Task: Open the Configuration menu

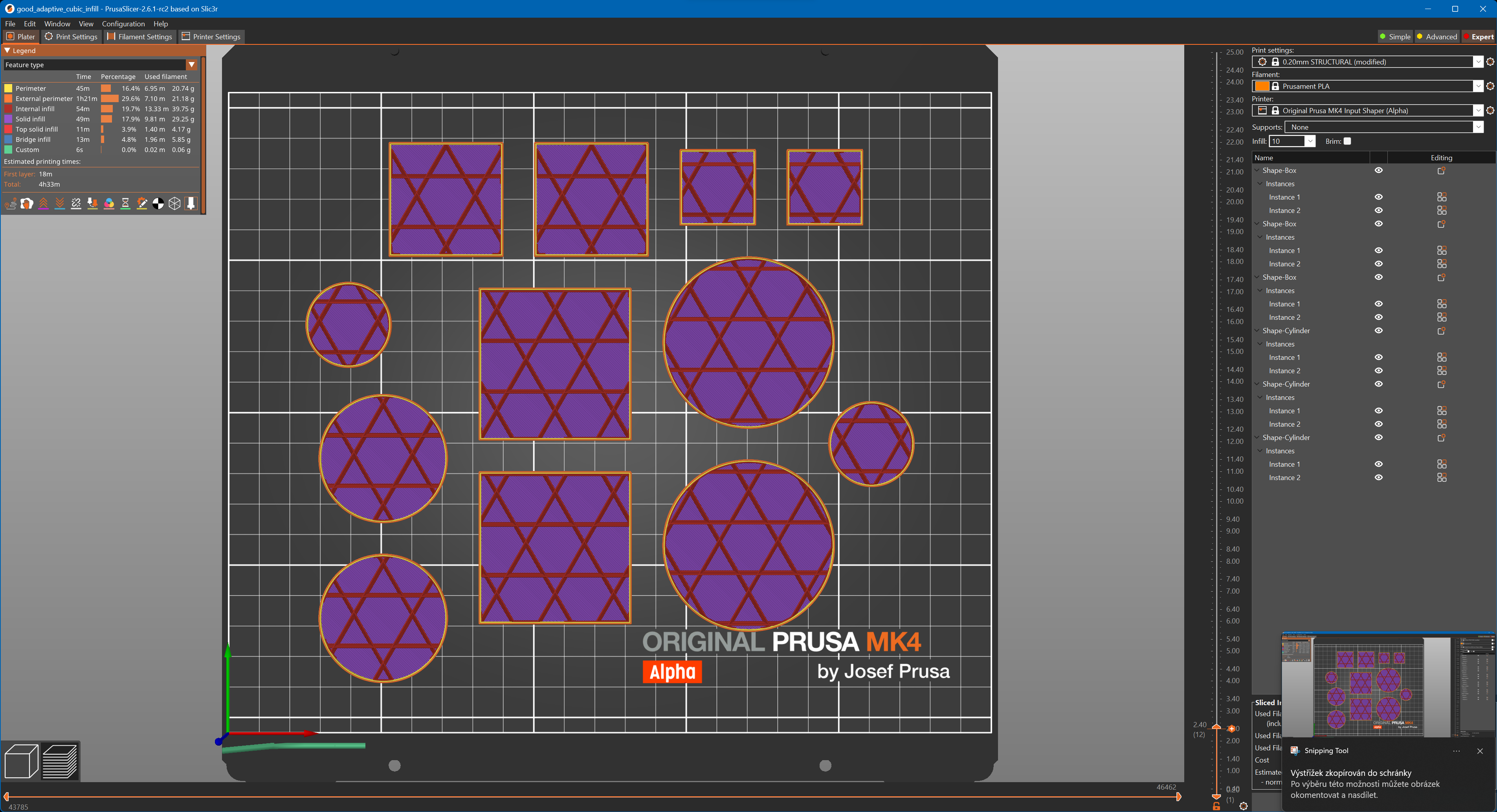Action: 123,24
